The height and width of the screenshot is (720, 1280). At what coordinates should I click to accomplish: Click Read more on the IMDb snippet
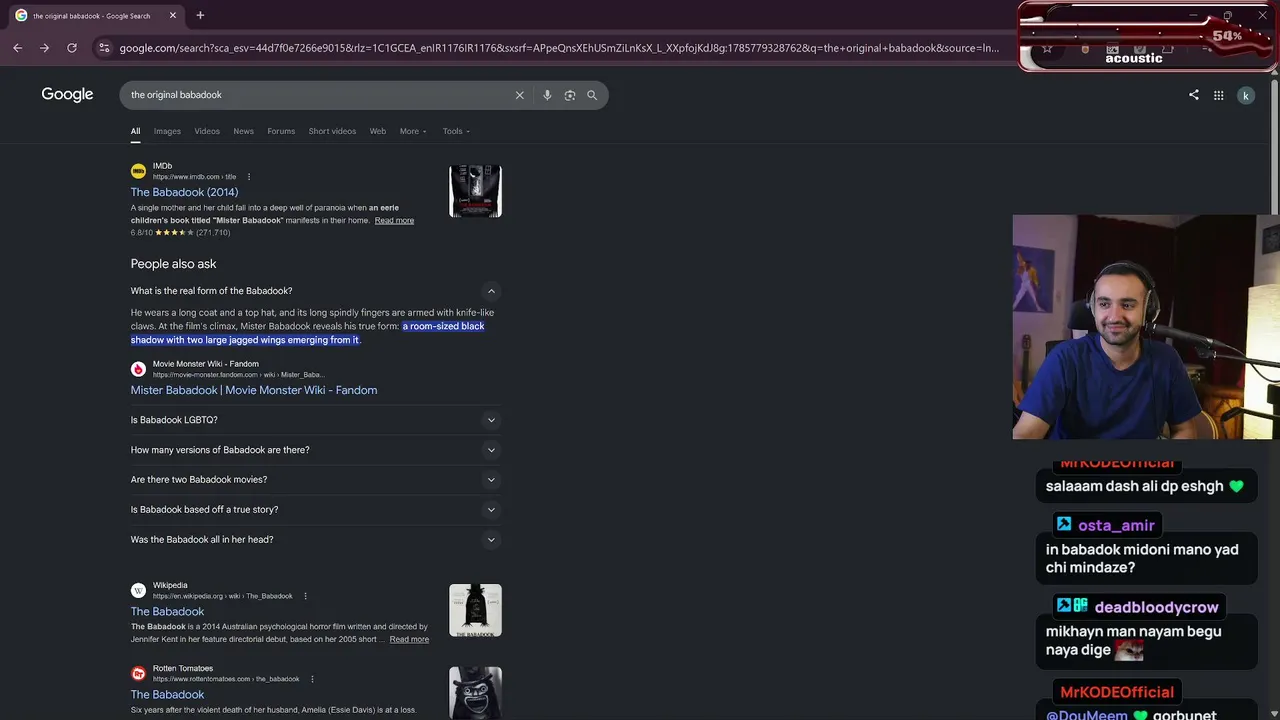point(394,220)
